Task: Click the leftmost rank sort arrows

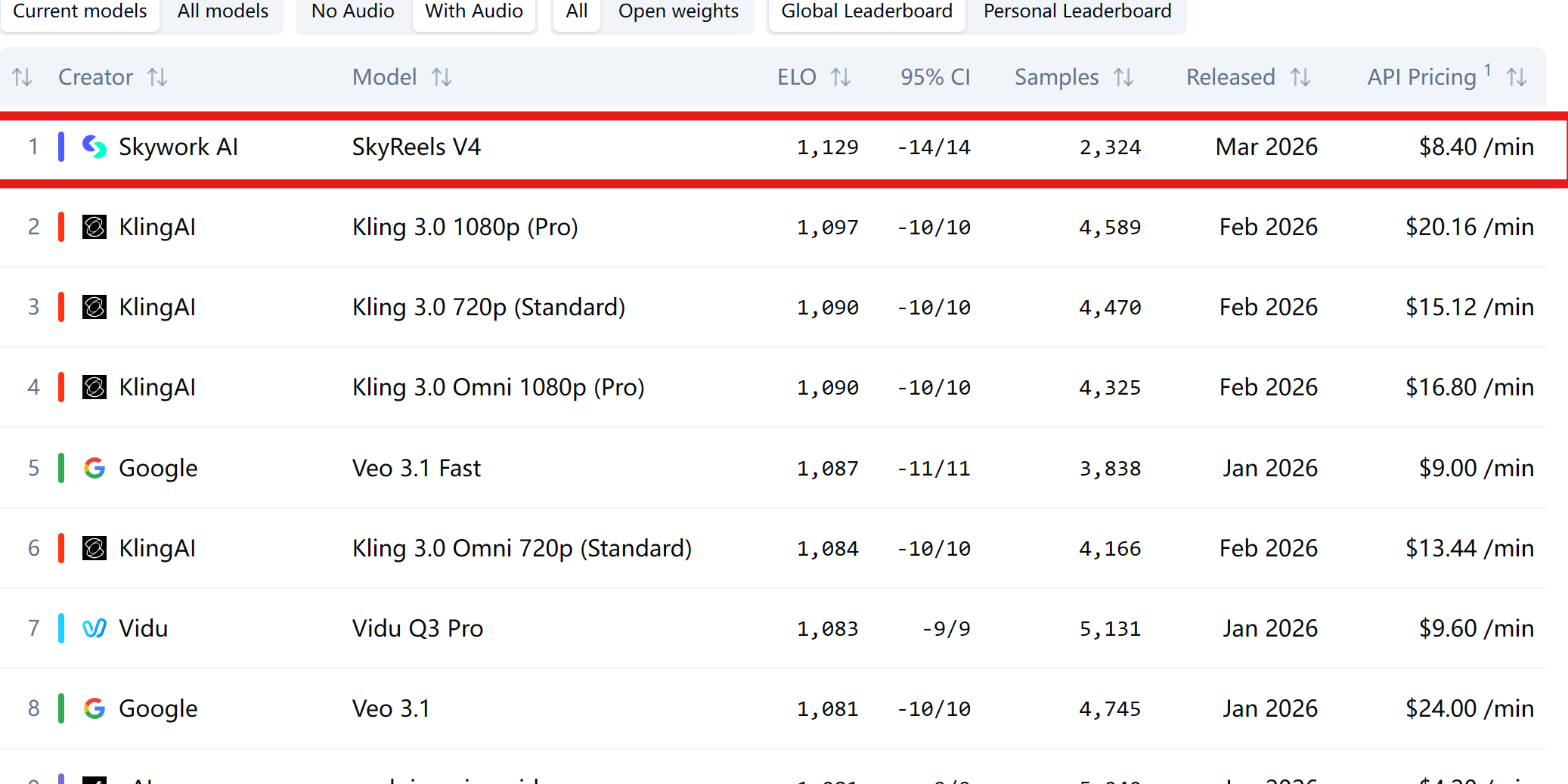Action: pos(22,77)
